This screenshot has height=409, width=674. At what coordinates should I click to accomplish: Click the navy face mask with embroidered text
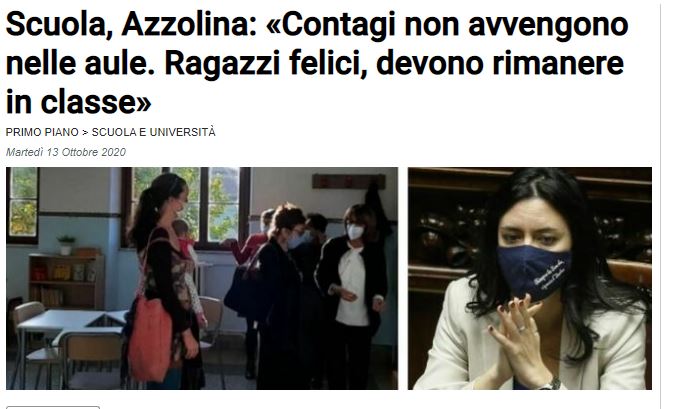point(534,272)
